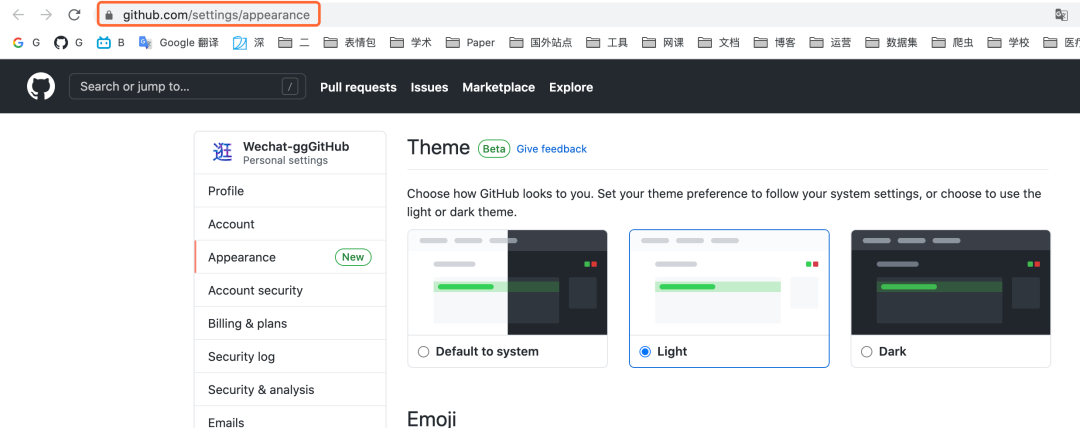1080x428 pixels.
Task: Open the 国外站点 bookmark folder
Action: (x=541, y=43)
